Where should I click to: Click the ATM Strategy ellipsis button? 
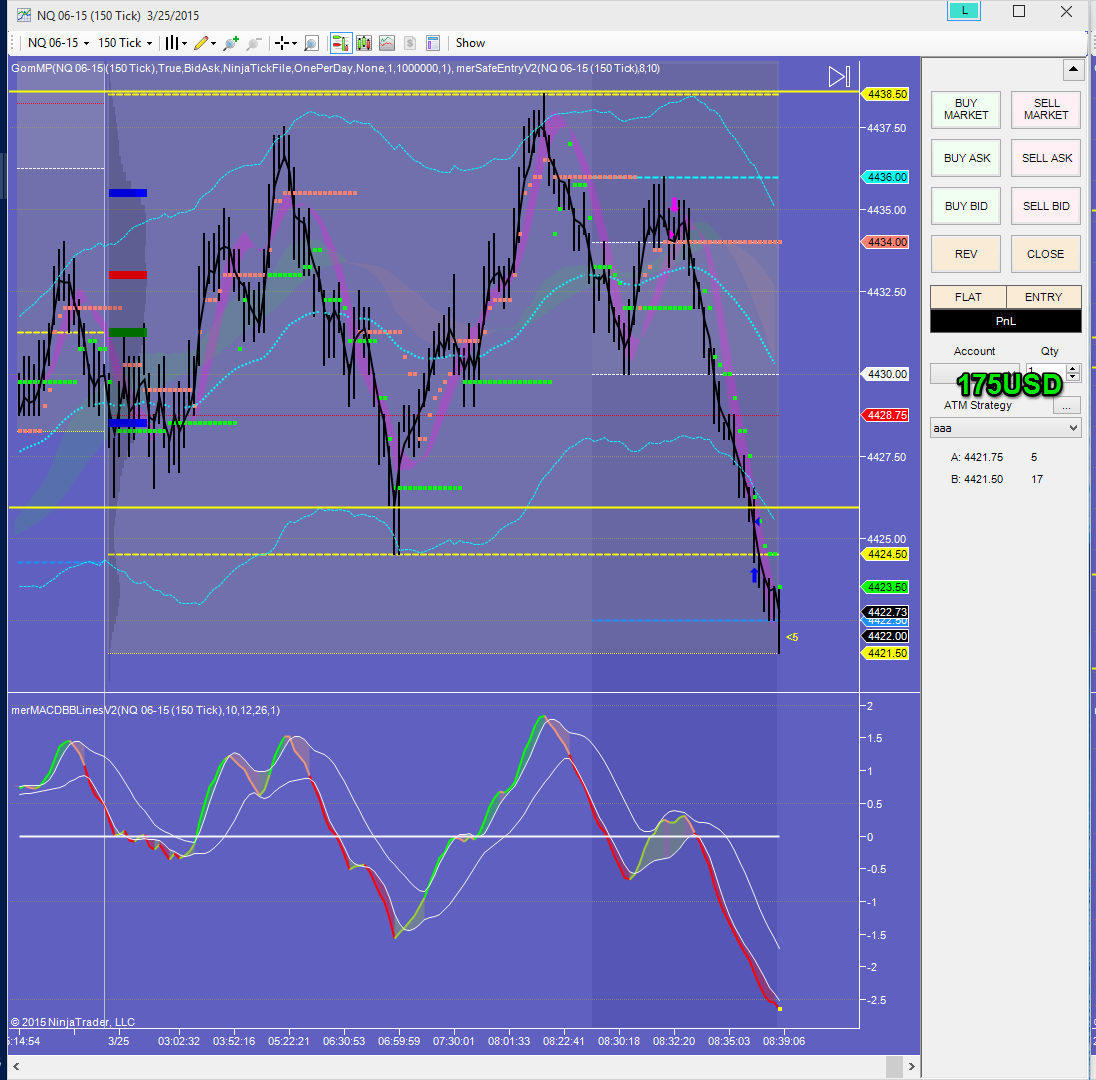pos(1066,406)
